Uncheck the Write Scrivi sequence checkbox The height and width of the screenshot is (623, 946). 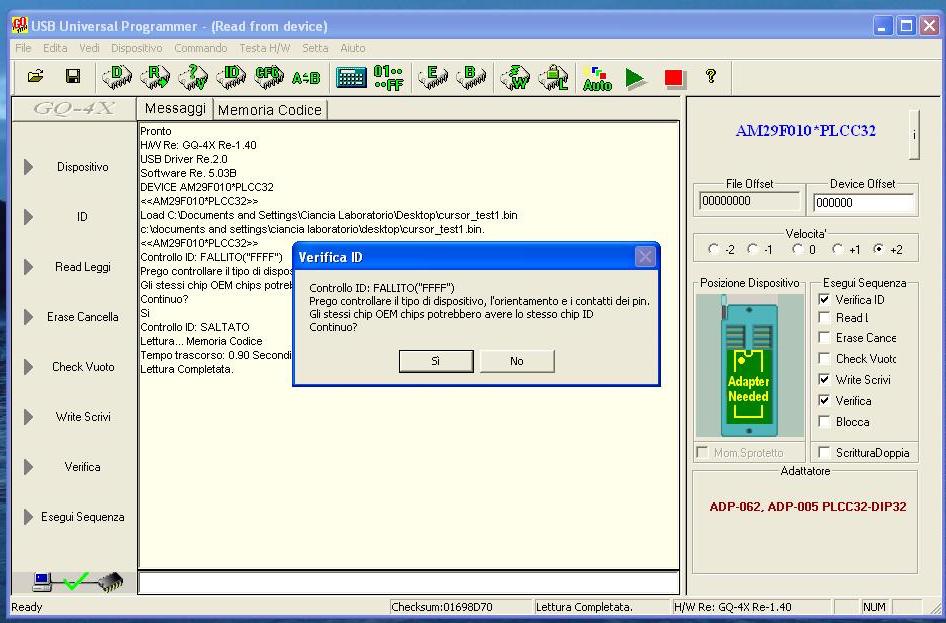point(824,379)
